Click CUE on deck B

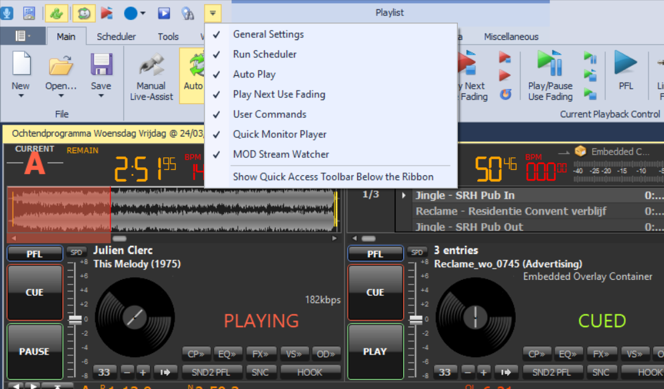[x=375, y=292]
